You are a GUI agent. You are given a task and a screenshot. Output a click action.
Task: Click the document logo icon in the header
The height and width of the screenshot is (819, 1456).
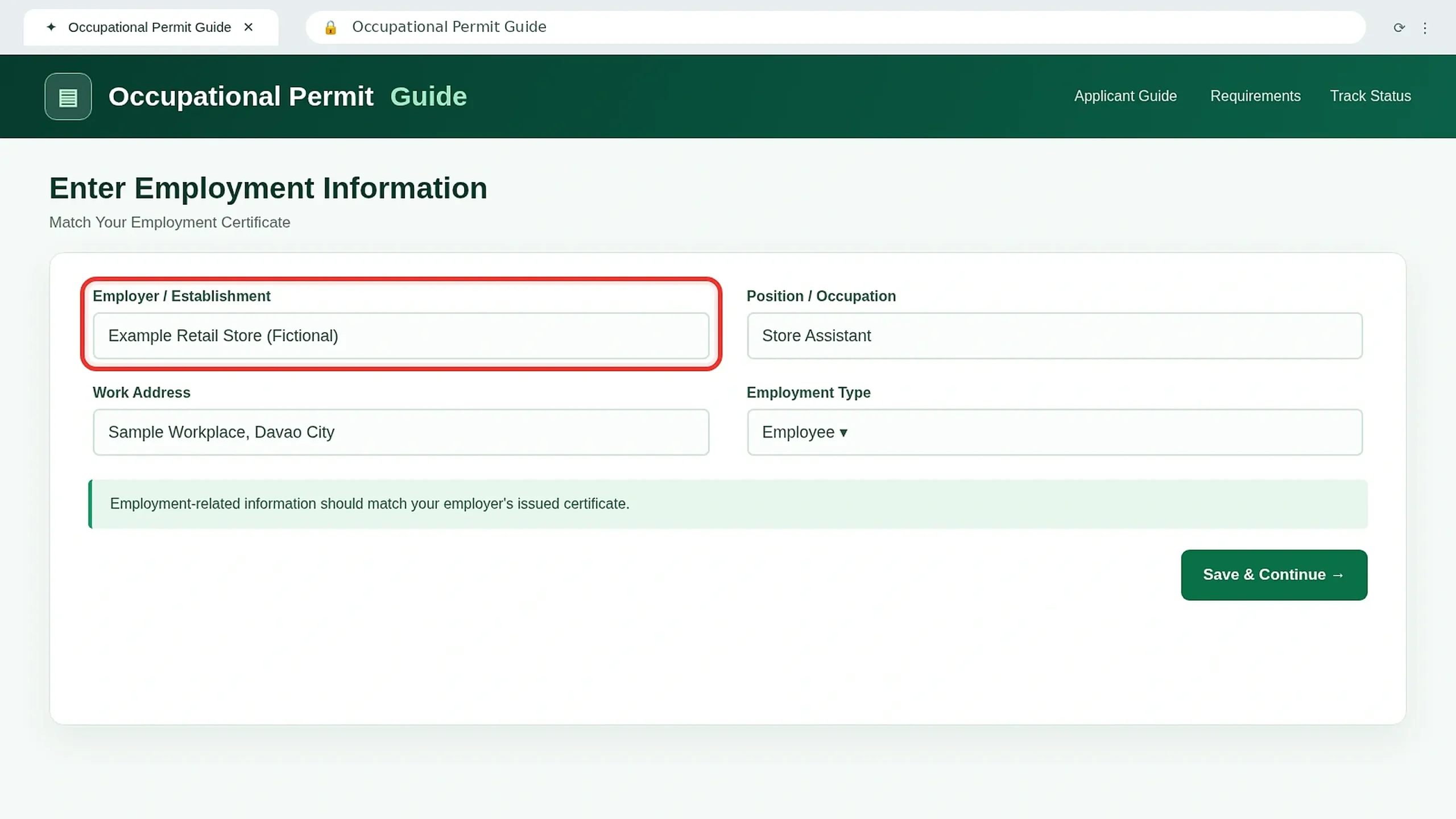(x=68, y=96)
